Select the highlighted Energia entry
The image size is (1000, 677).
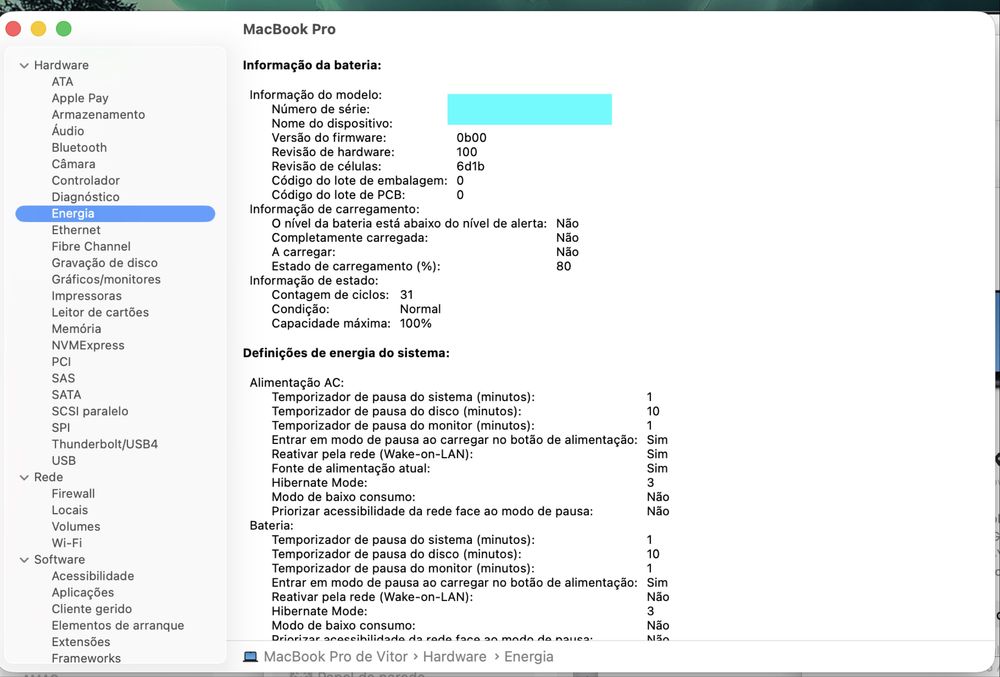[x=115, y=214]
